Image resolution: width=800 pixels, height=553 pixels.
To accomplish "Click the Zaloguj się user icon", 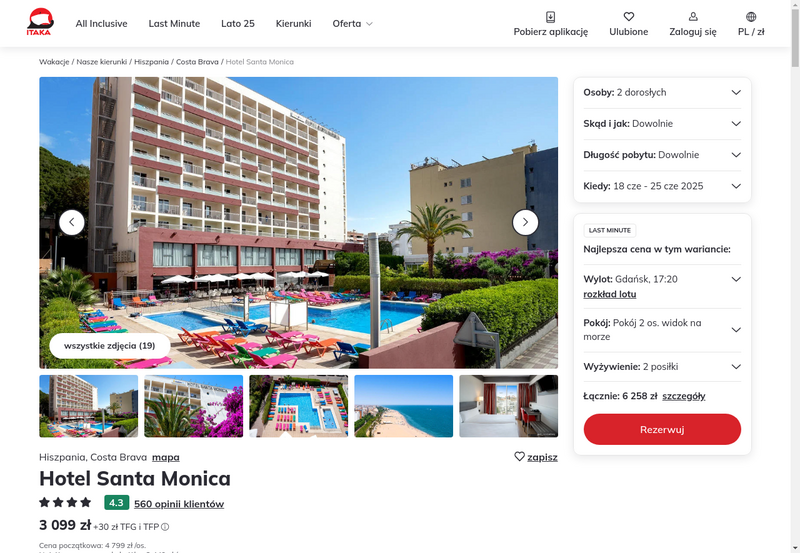I will tap(693, 17).
